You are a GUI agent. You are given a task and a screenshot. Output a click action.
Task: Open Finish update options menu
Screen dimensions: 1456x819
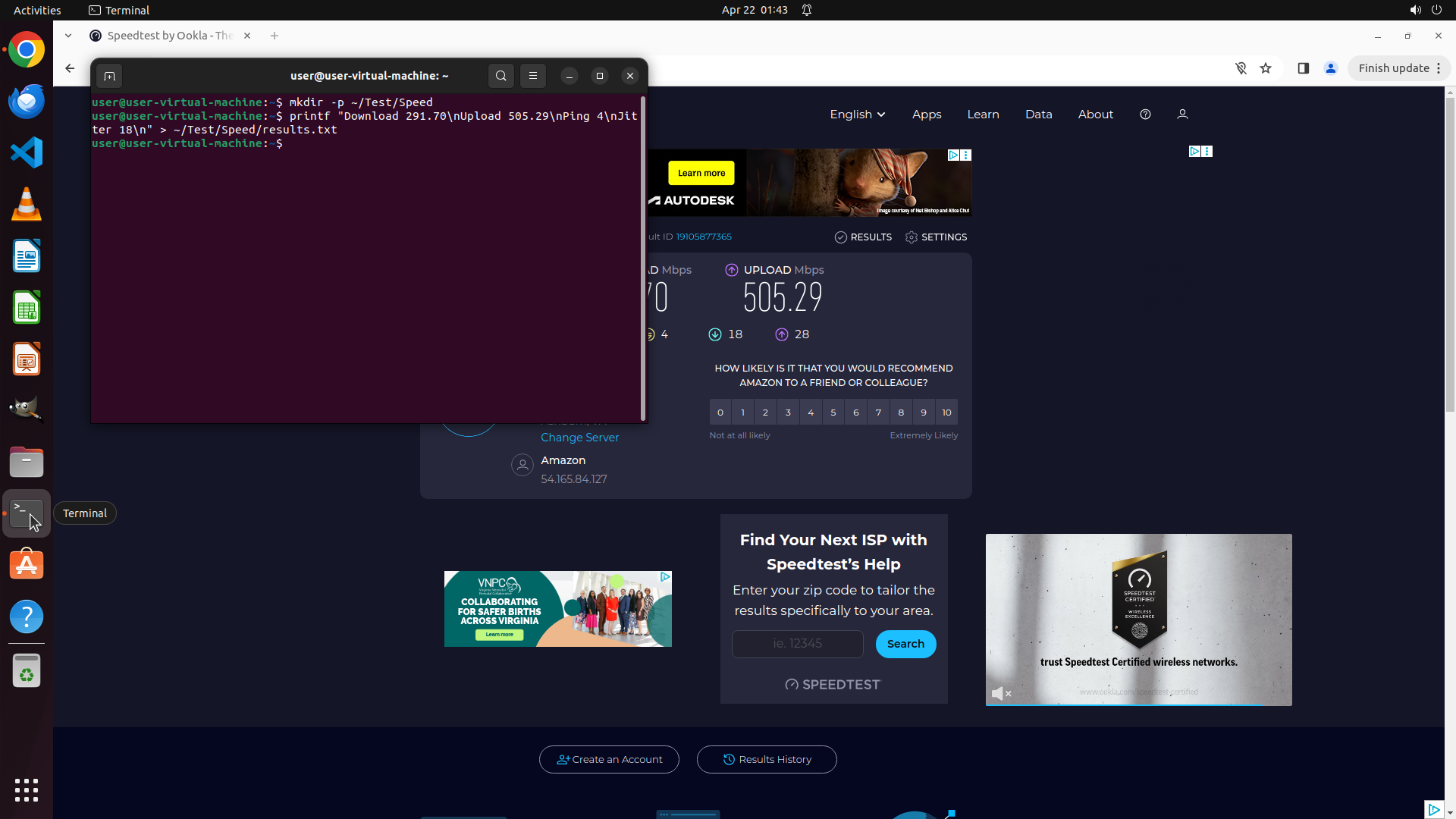(1439, 68)
